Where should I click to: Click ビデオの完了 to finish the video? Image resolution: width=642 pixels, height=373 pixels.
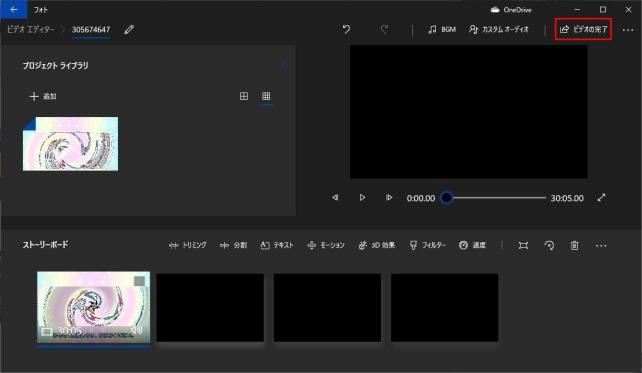[583, 29]
